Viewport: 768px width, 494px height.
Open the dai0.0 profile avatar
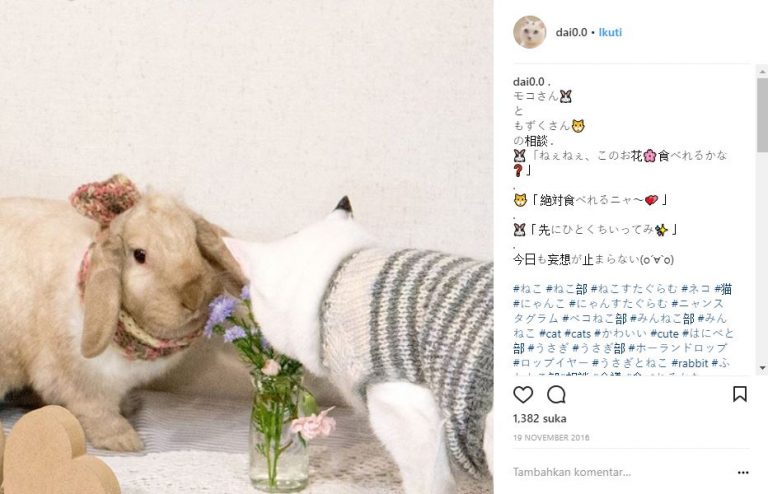(x=529, y=32)
